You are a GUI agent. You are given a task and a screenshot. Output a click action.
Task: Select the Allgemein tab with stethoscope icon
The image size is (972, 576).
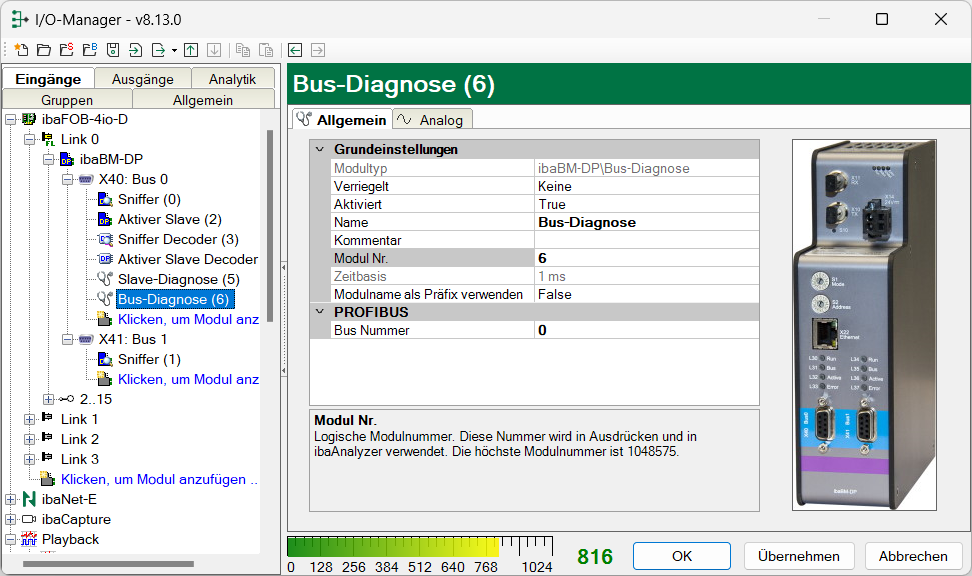click(x=342, y=120)
